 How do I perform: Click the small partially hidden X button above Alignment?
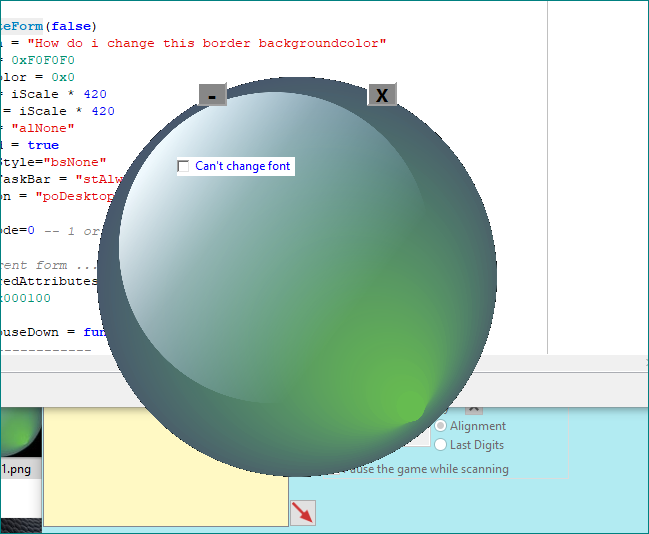coord(474,409)
